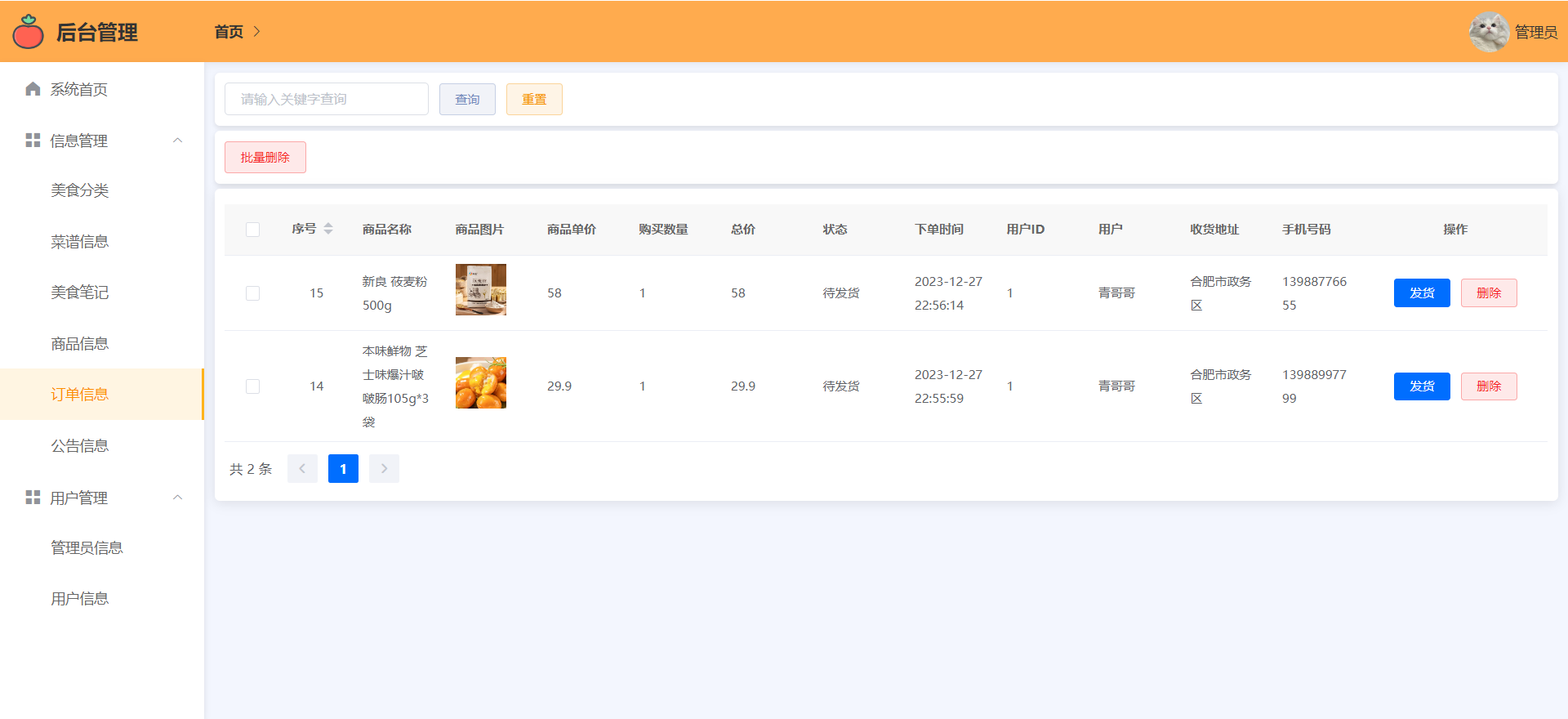Click the breadcrumb arrow after 首页
1568x719 pixels.
pos(256,32)
